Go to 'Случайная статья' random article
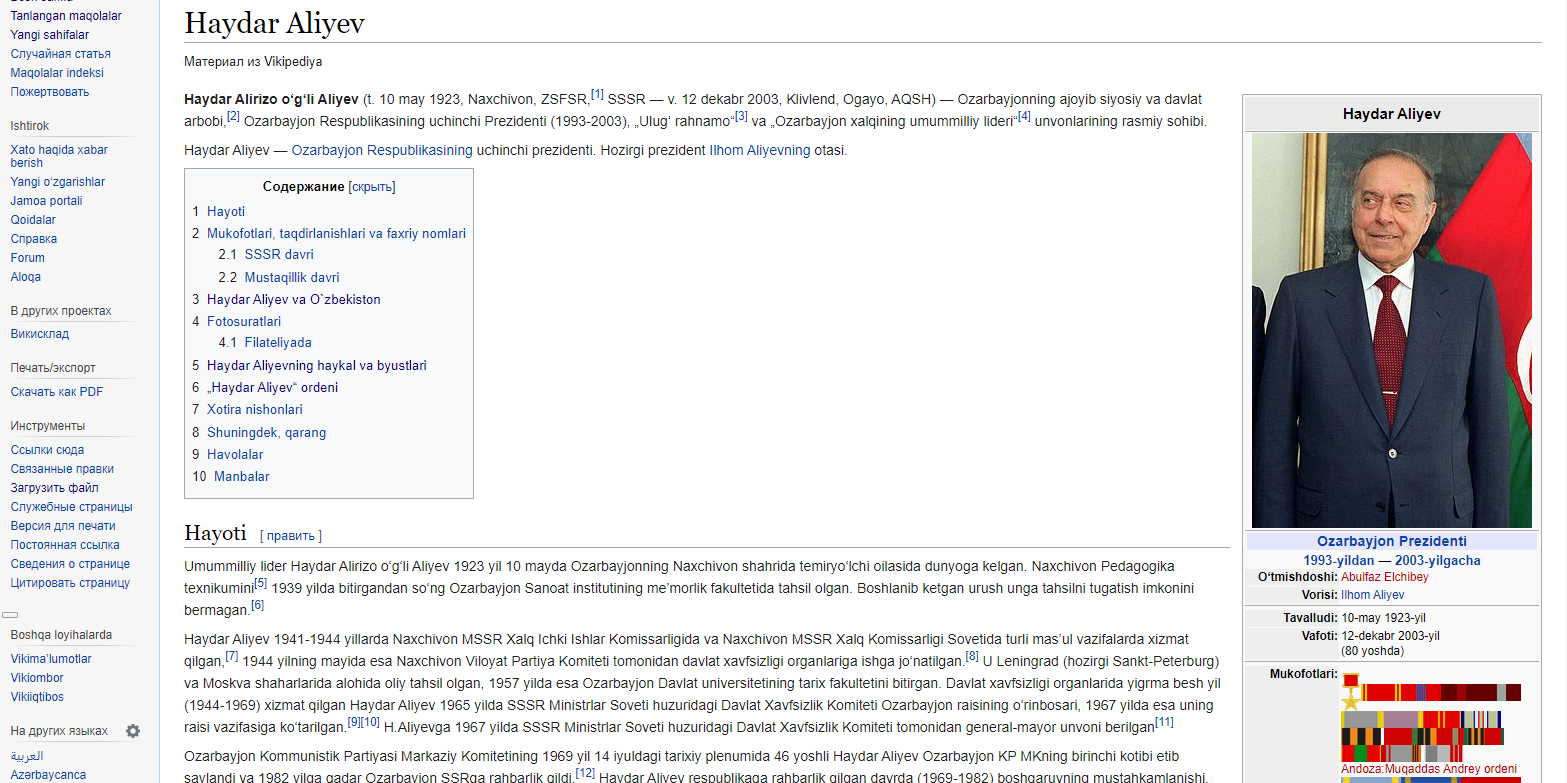The width and height of the screenshot is (1567, 783). pyautogui.click(x=61, y=54)
